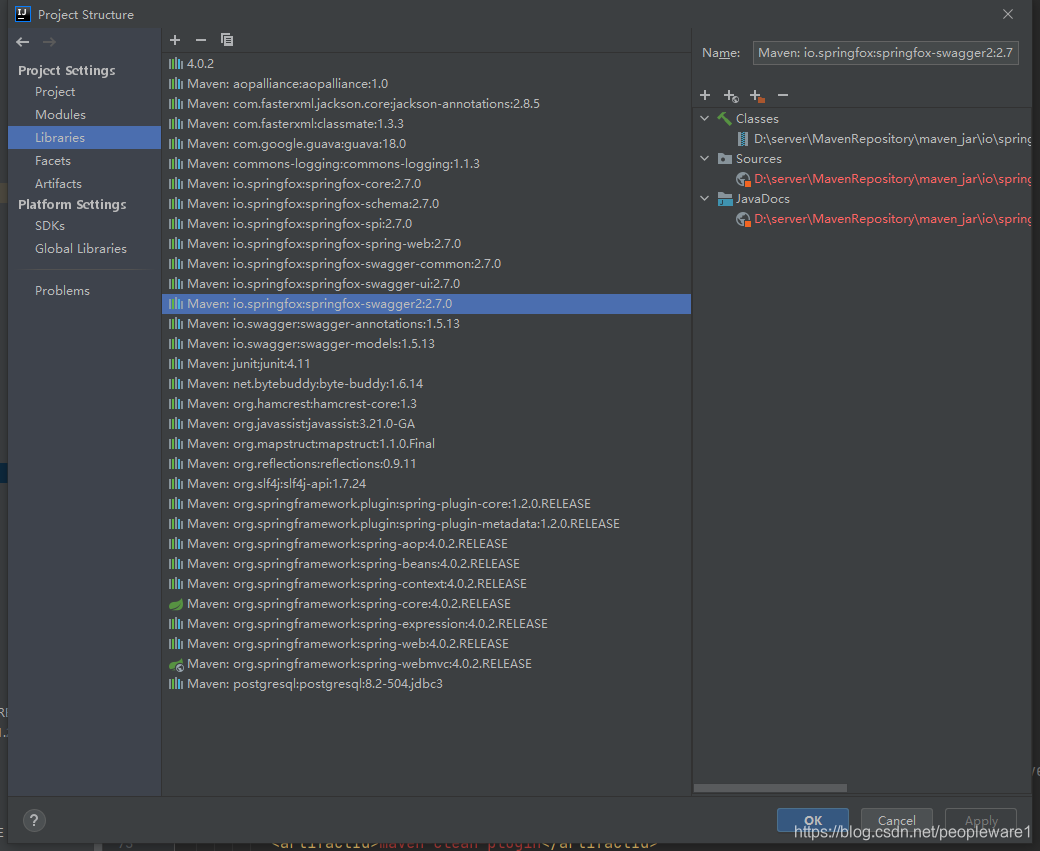Screen dimensions: 1040x851
Task: Select springfox-spi:2.7.0 library
Action: (426, 224)
